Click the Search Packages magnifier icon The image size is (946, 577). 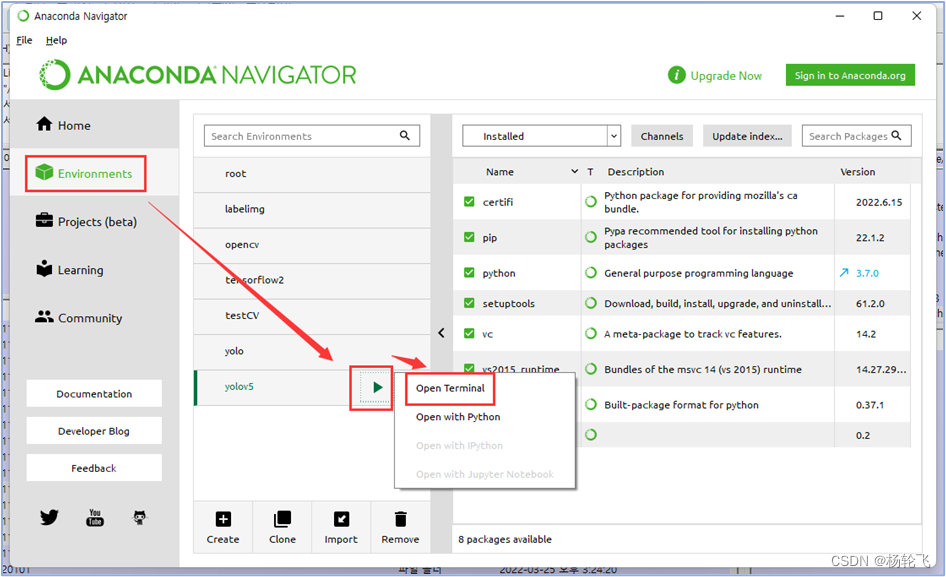pos(897,136)
